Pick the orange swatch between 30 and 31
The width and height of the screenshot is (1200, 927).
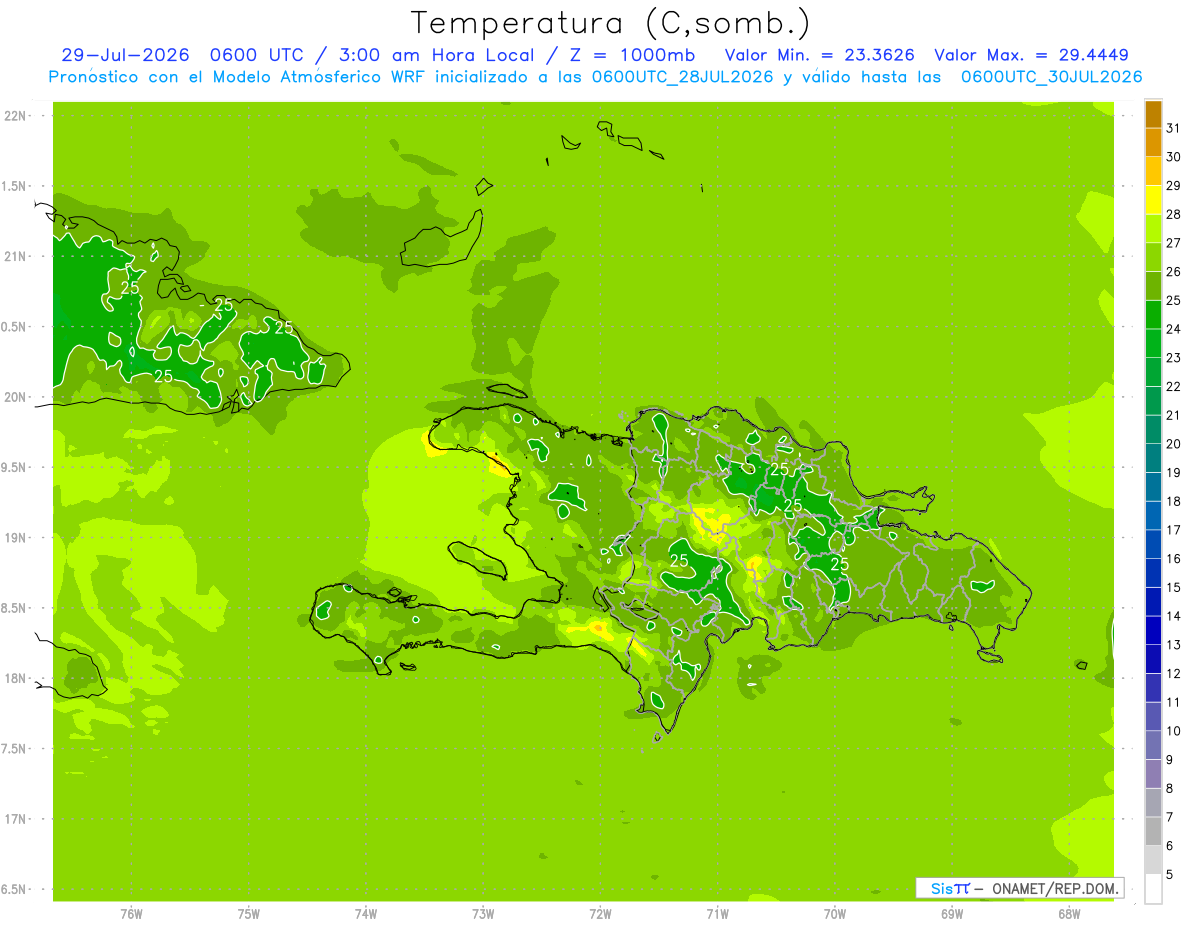1153,143
